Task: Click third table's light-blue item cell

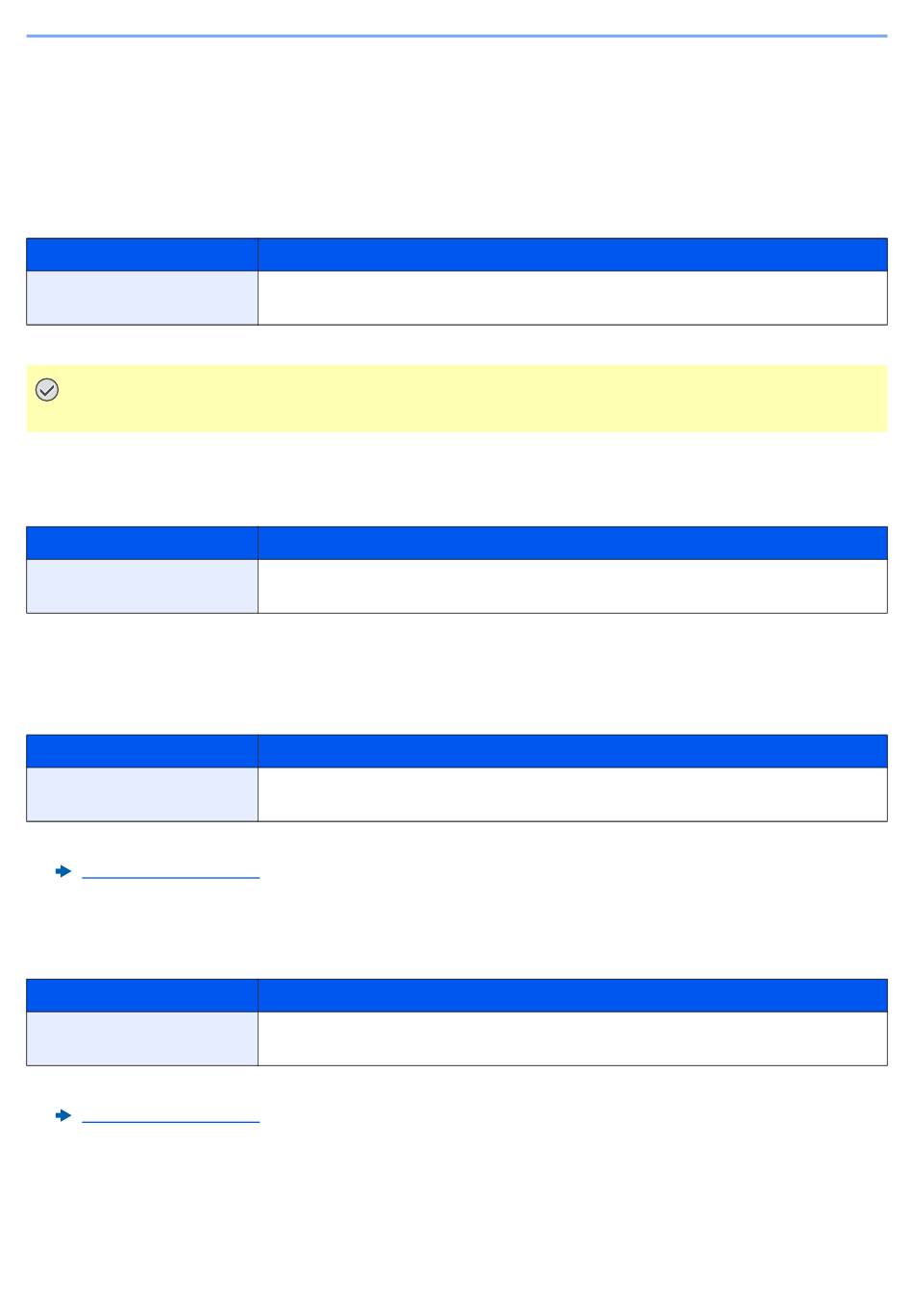Action: 142,794
